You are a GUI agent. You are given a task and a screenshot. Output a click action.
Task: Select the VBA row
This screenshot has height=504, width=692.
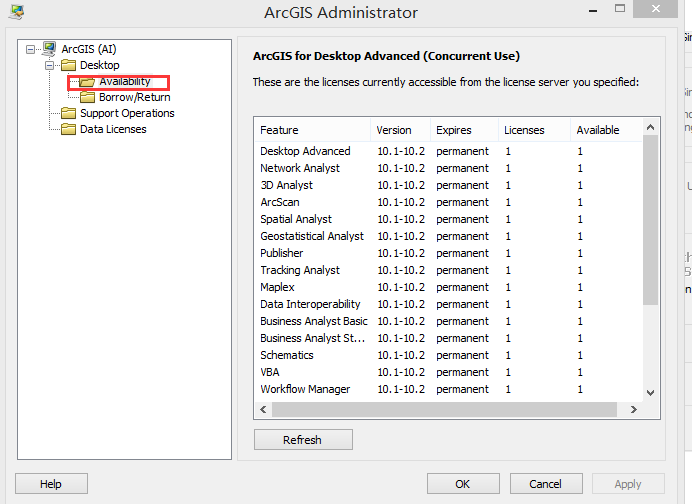coord(448,372)
